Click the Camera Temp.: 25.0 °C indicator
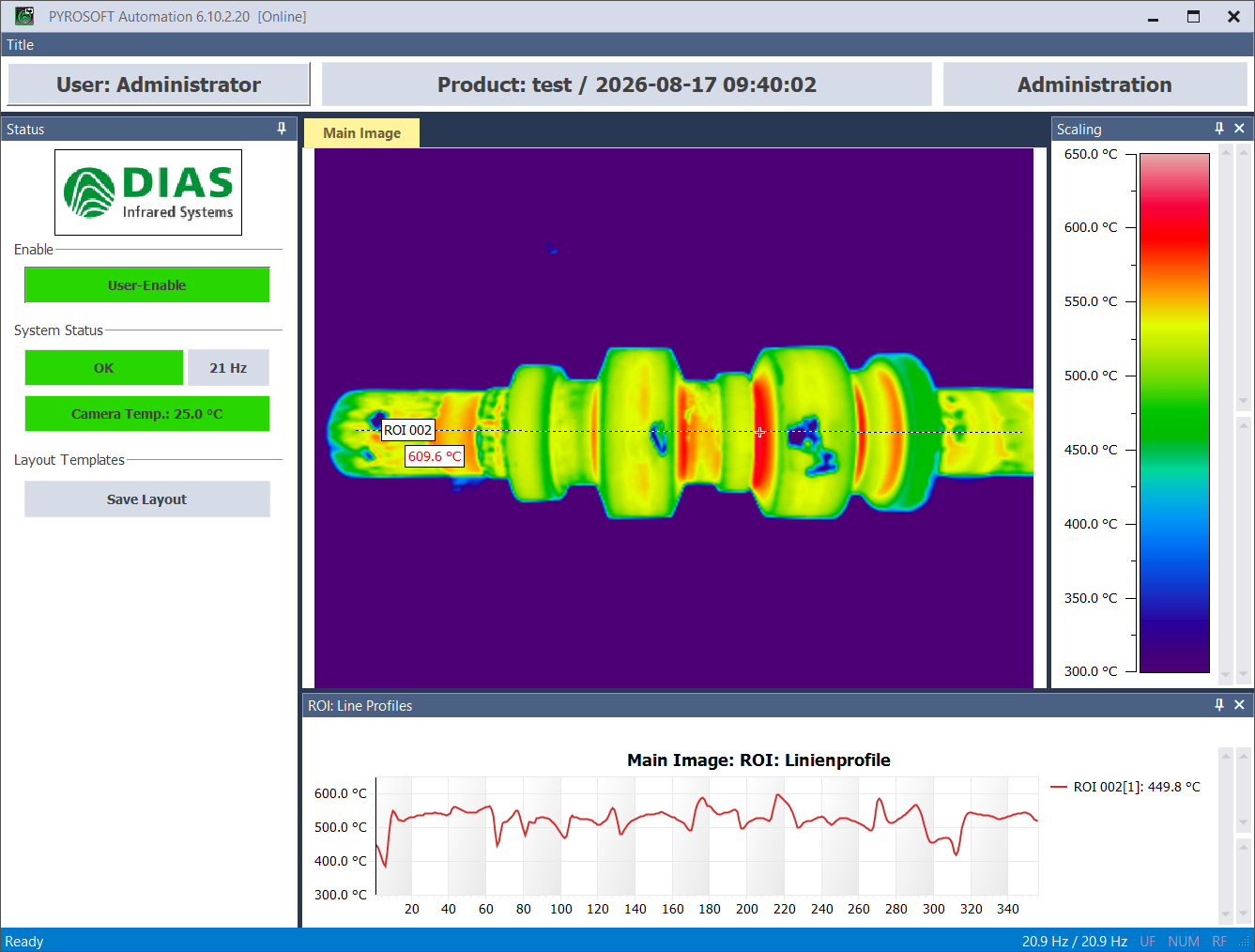Image resolution: width=1255 pixels, height=952 pixels. (147, 414)
